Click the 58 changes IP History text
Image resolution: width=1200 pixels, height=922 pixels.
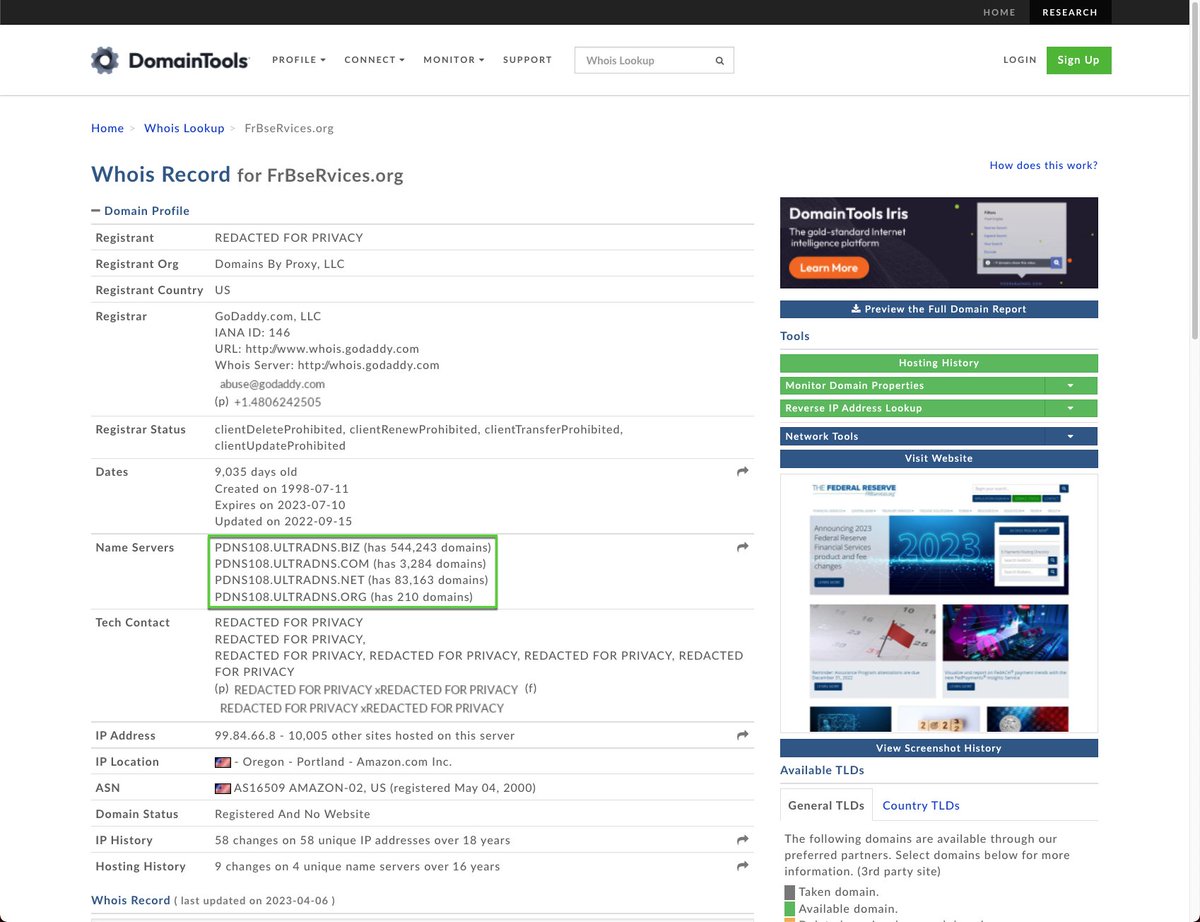[x=362, y=840]
